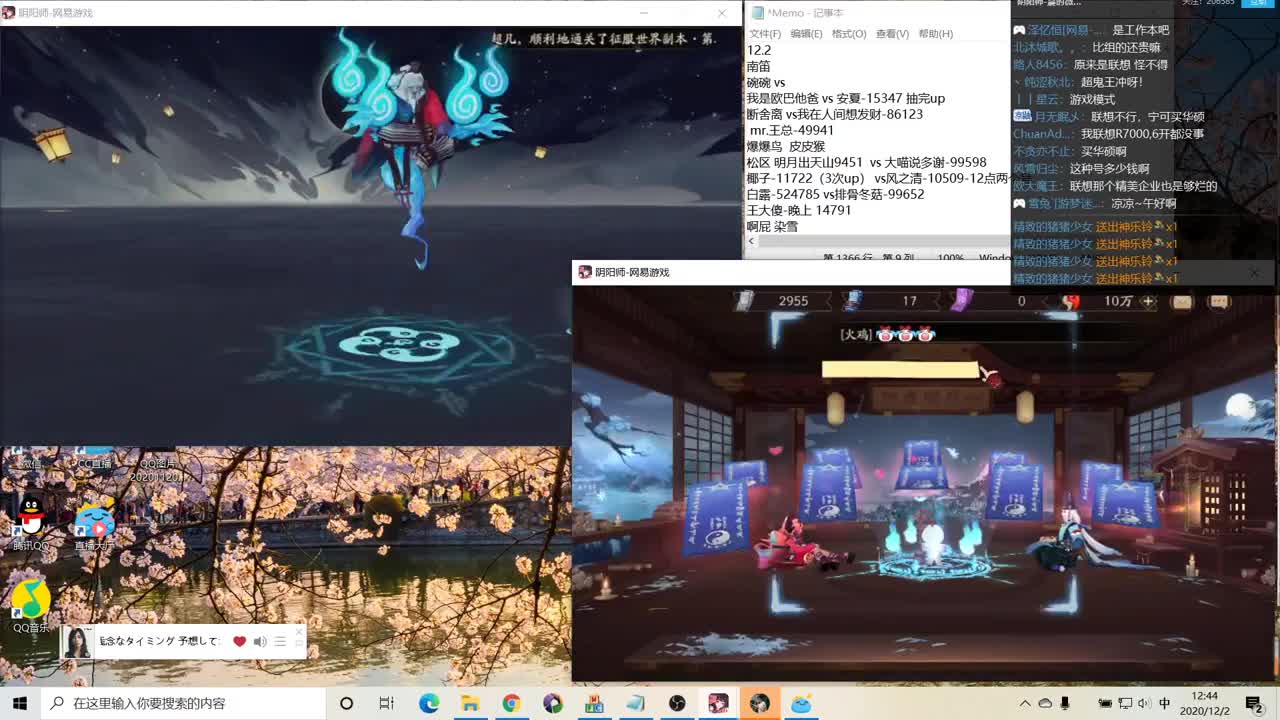The image size is (1280, 720).
Task: Open the chat bubble icon in game top bar
Action: [1219, 301]
